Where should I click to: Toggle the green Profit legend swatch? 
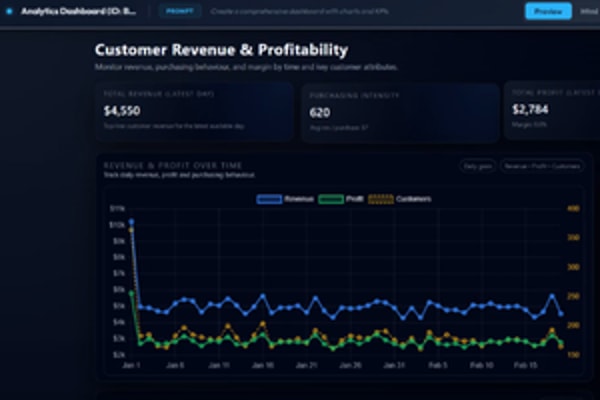(331, 199)
